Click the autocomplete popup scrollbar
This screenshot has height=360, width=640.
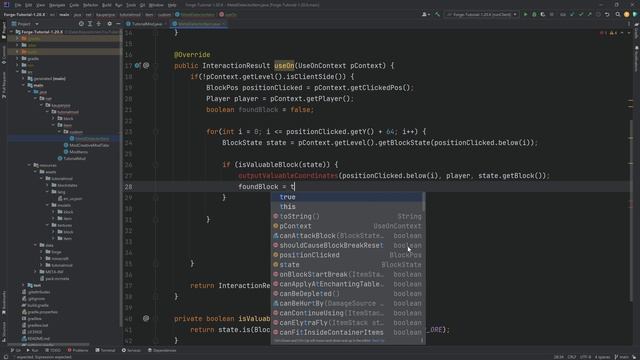click(x=423, y=202)
